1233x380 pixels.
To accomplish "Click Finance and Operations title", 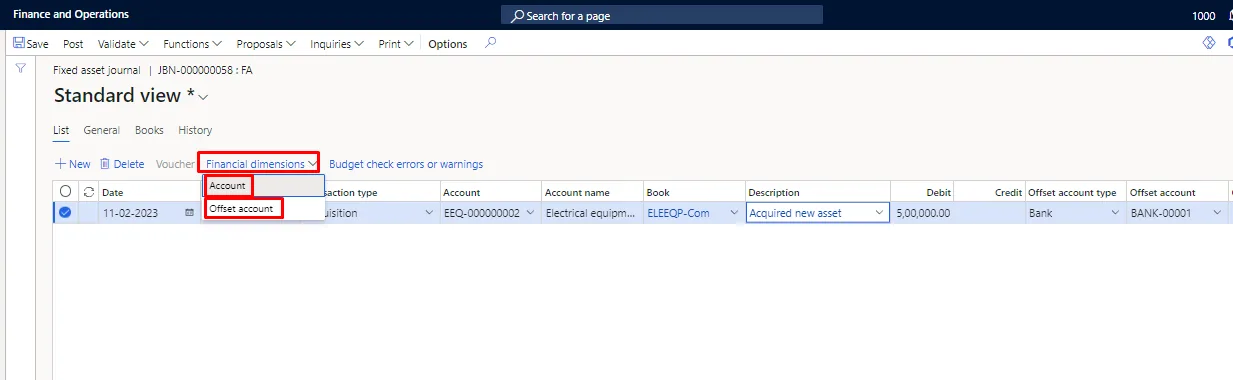I will coord(71,15).
